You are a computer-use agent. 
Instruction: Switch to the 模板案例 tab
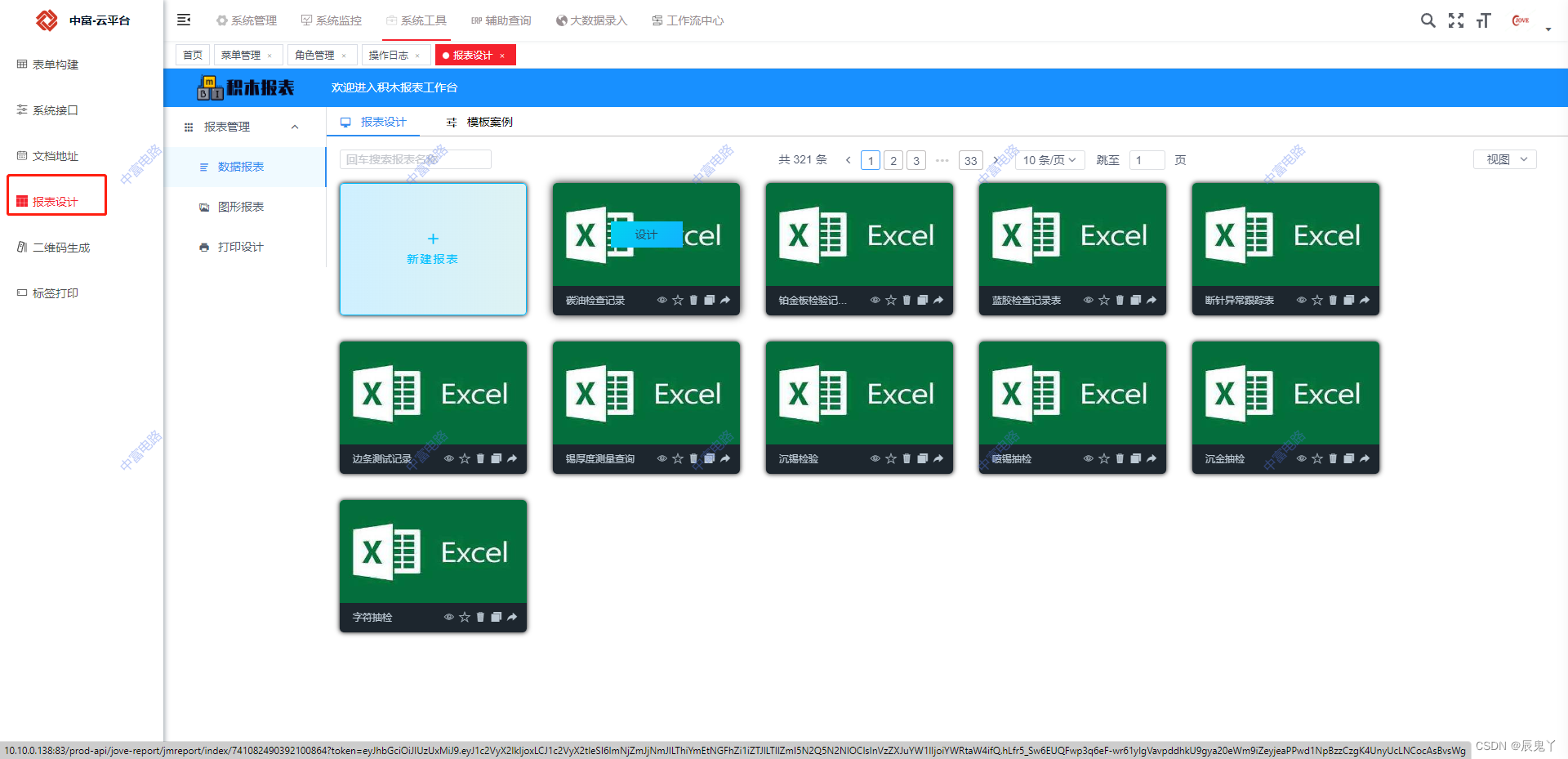click(x=479, y=122)
